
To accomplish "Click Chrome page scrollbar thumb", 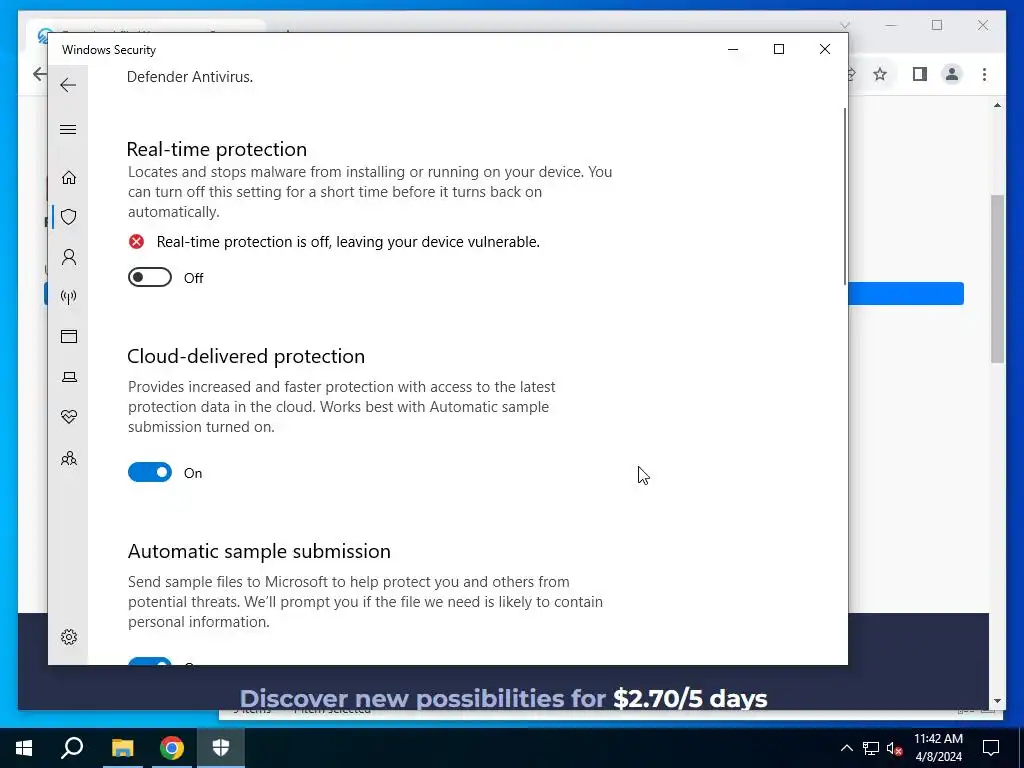I will click(997, 279).
